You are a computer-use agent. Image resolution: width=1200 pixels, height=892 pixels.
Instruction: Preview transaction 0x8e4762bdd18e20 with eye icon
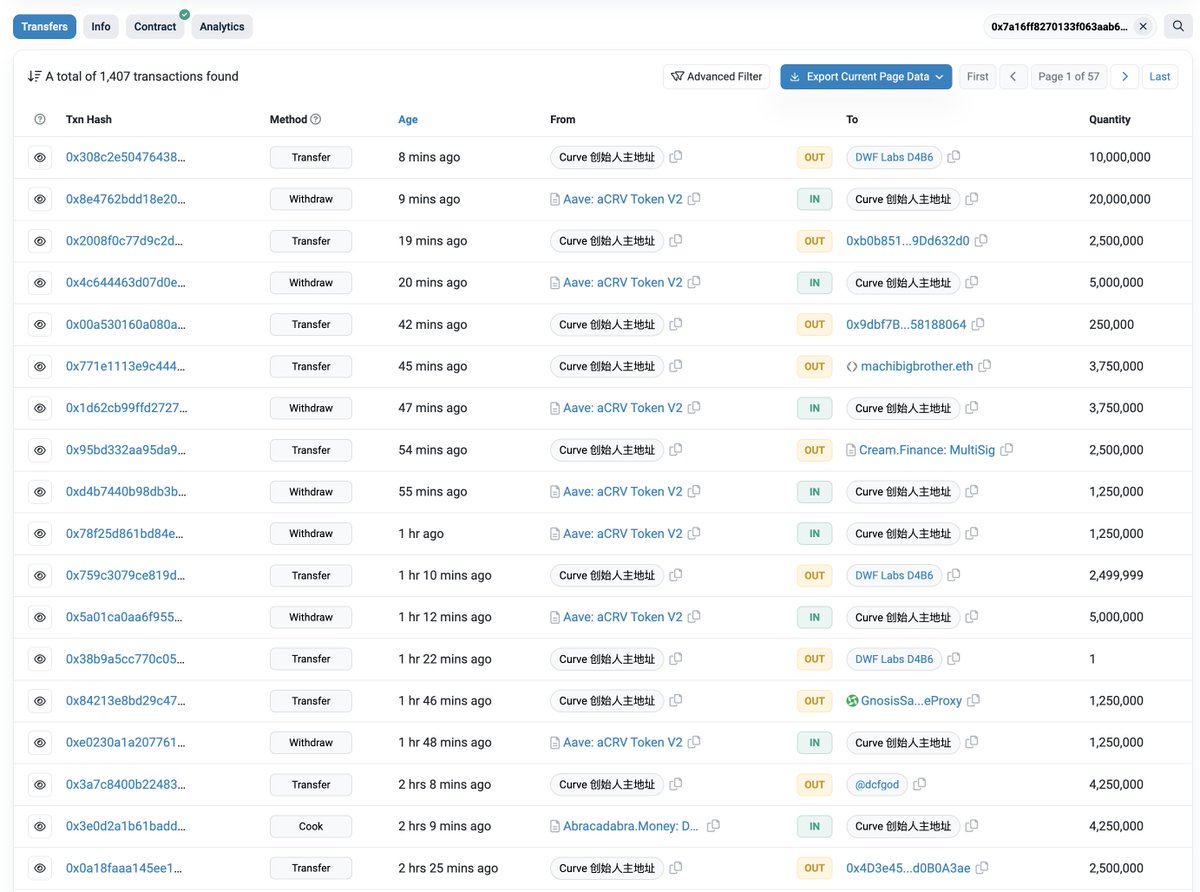click(40, 199)
